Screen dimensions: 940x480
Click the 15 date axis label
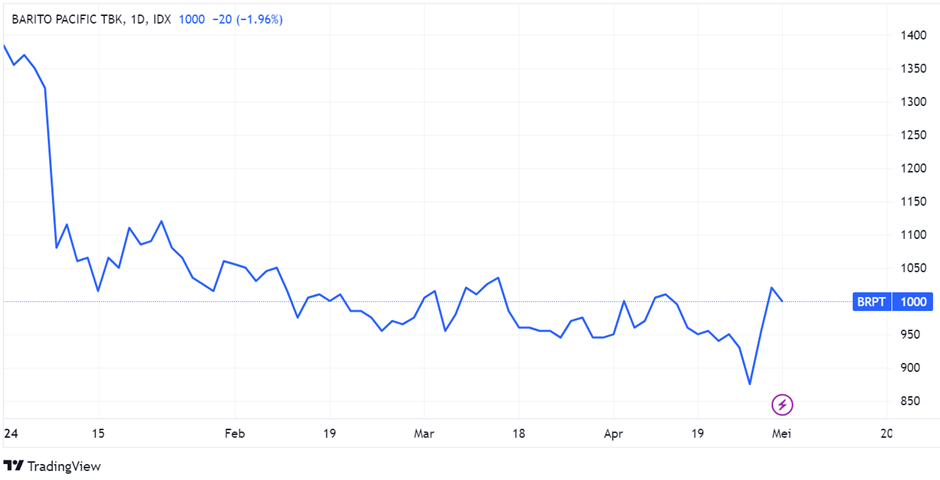click(99, 433)
